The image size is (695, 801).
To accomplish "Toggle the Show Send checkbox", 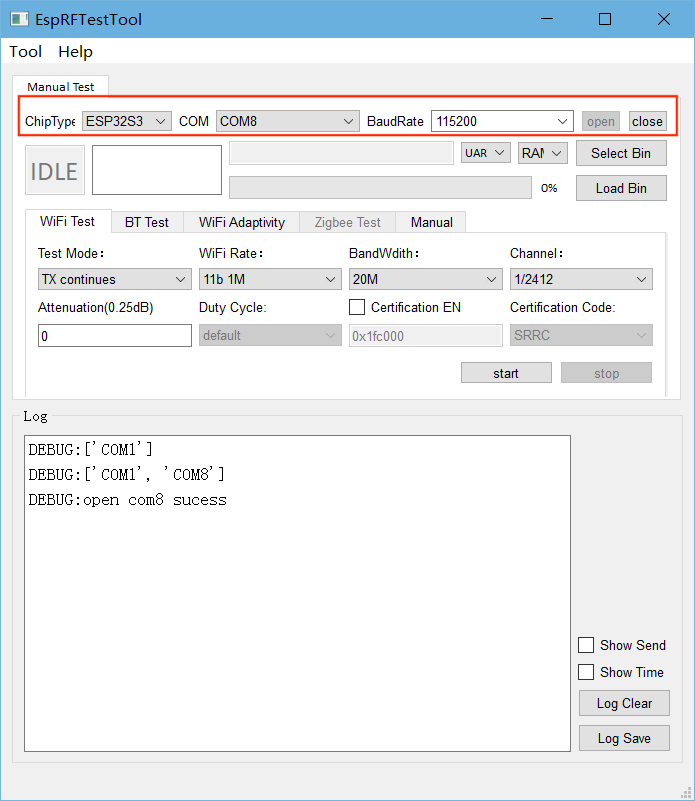I will pyautogui.click(x=586, y=645).
